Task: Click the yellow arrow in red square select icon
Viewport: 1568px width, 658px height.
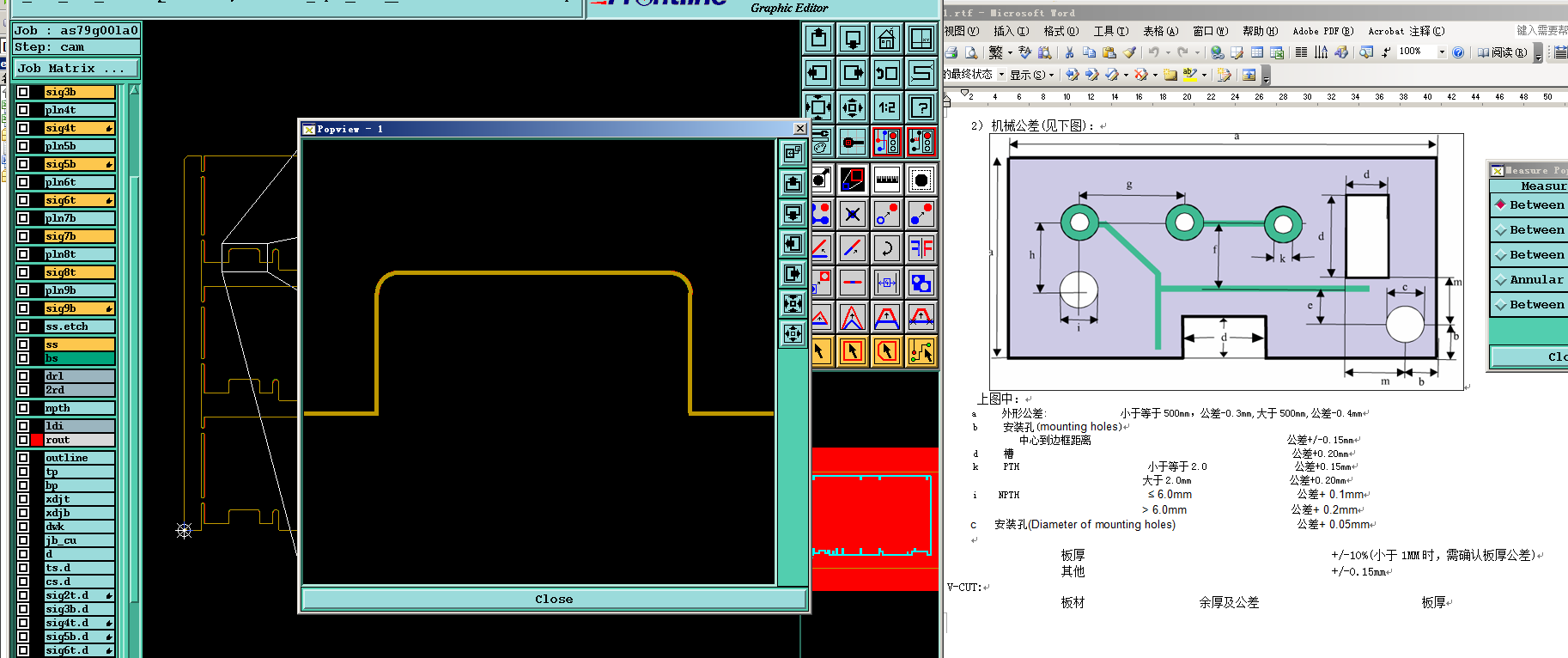Action: (x=853, y=351)
